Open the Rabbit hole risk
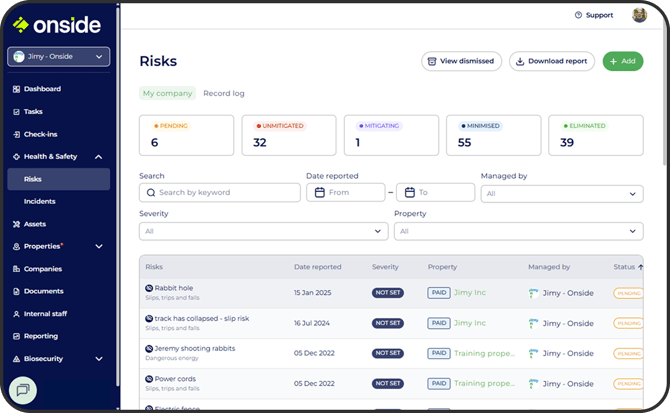 (x=173, y=288)
